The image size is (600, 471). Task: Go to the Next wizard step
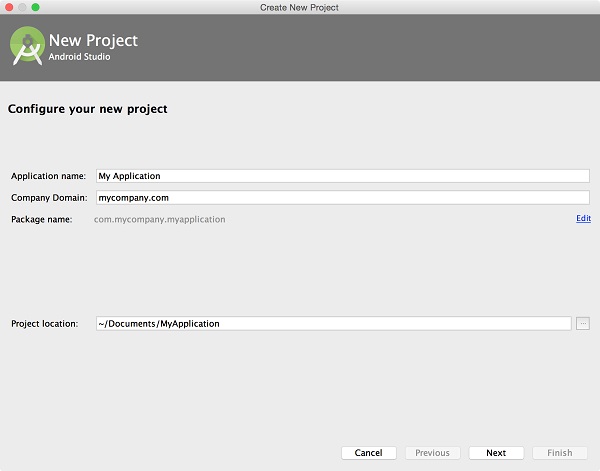[496, 453]
